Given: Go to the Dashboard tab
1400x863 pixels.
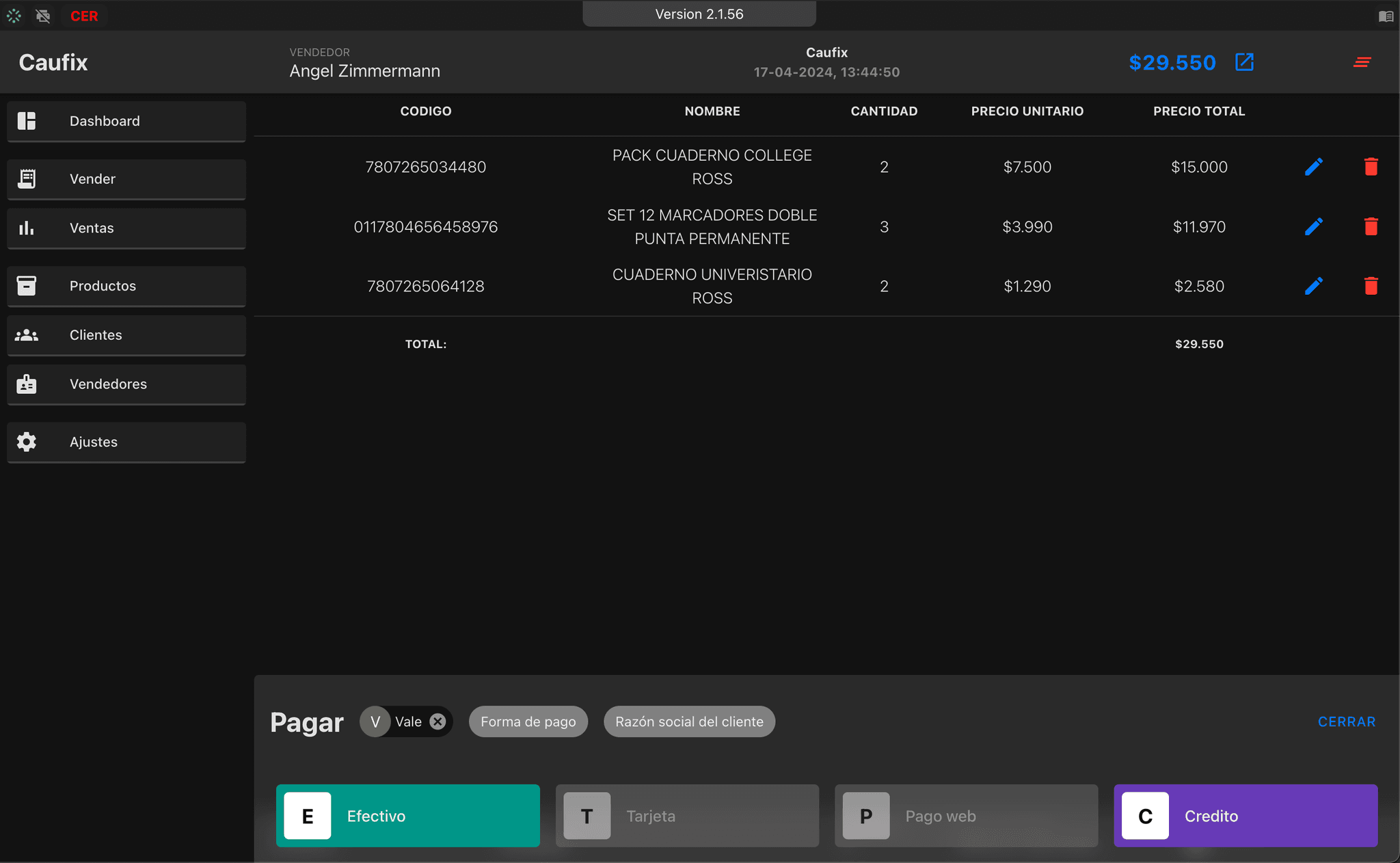Looking at the screenshot, I should pyautogui.click(x=126, y=121).
